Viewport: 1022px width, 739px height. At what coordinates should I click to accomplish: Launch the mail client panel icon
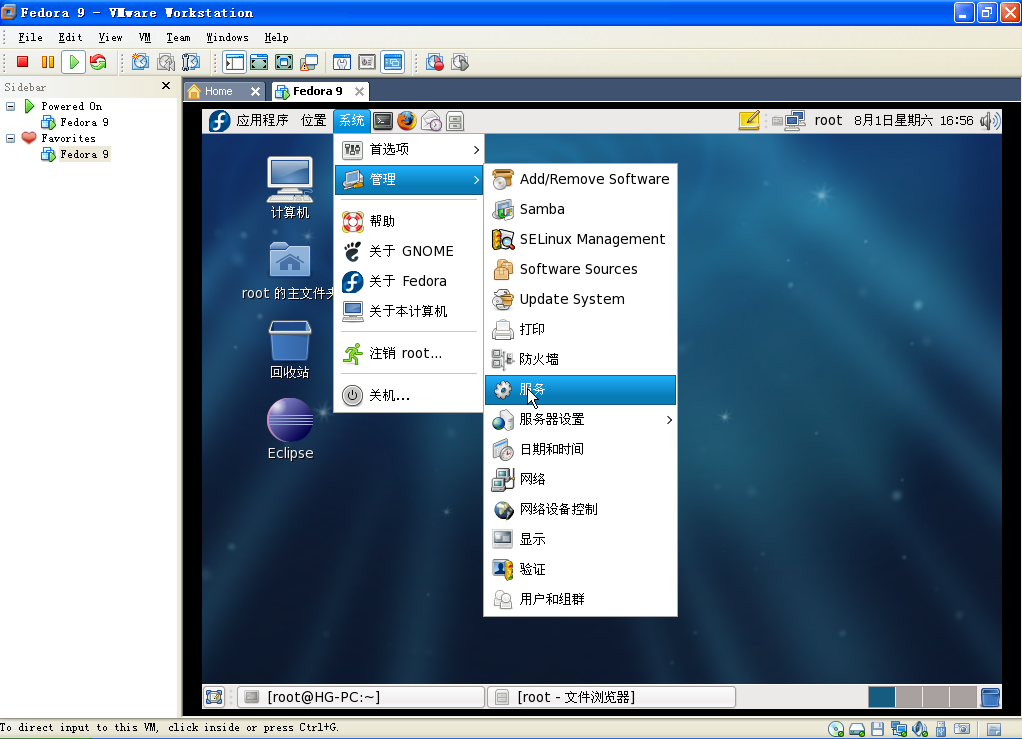pyautogui.click(x=431, y=121)
